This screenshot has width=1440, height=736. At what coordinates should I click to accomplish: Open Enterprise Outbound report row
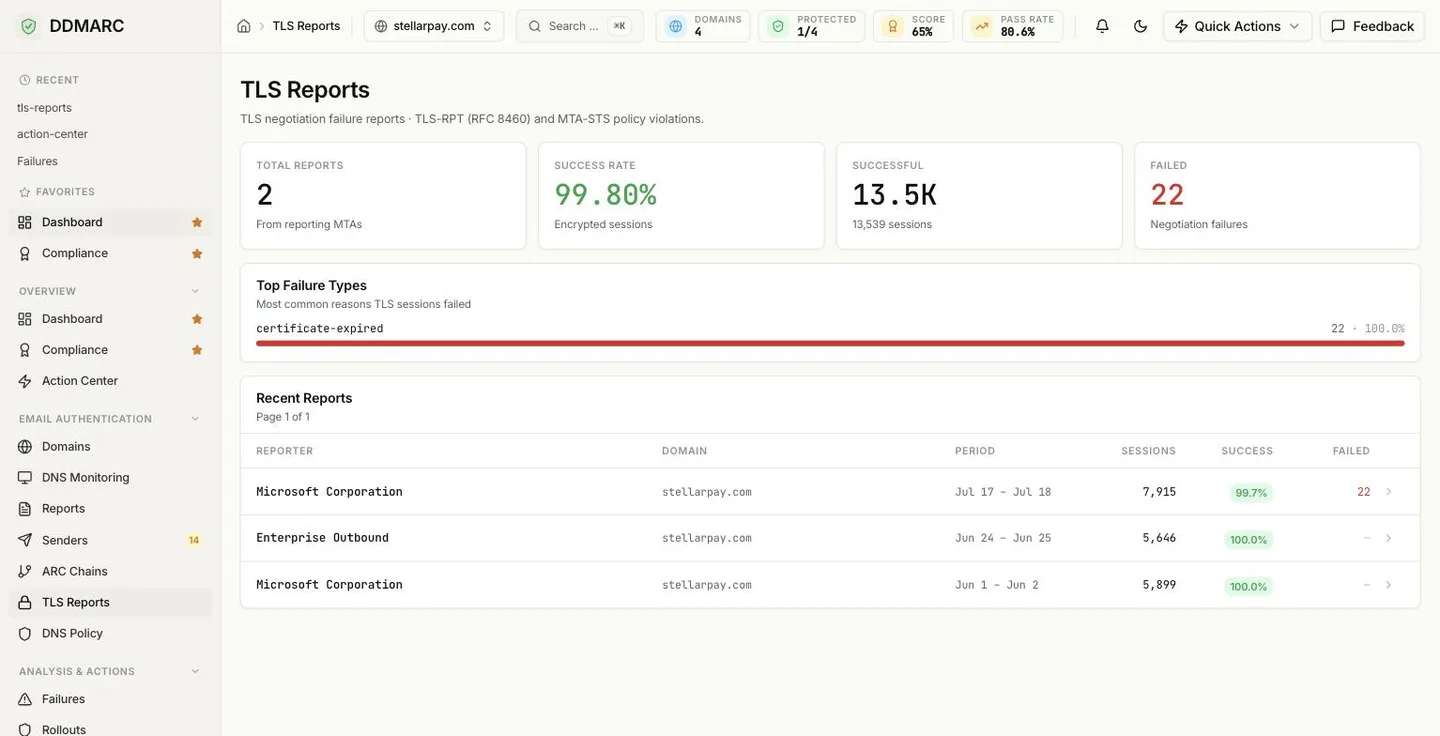point(830,538)
